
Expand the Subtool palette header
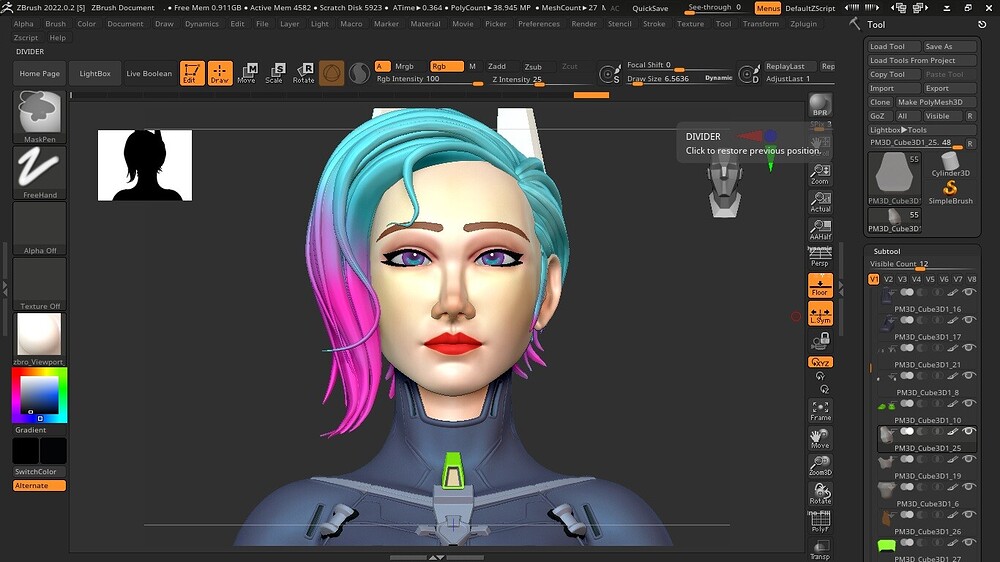pos(887,251)
